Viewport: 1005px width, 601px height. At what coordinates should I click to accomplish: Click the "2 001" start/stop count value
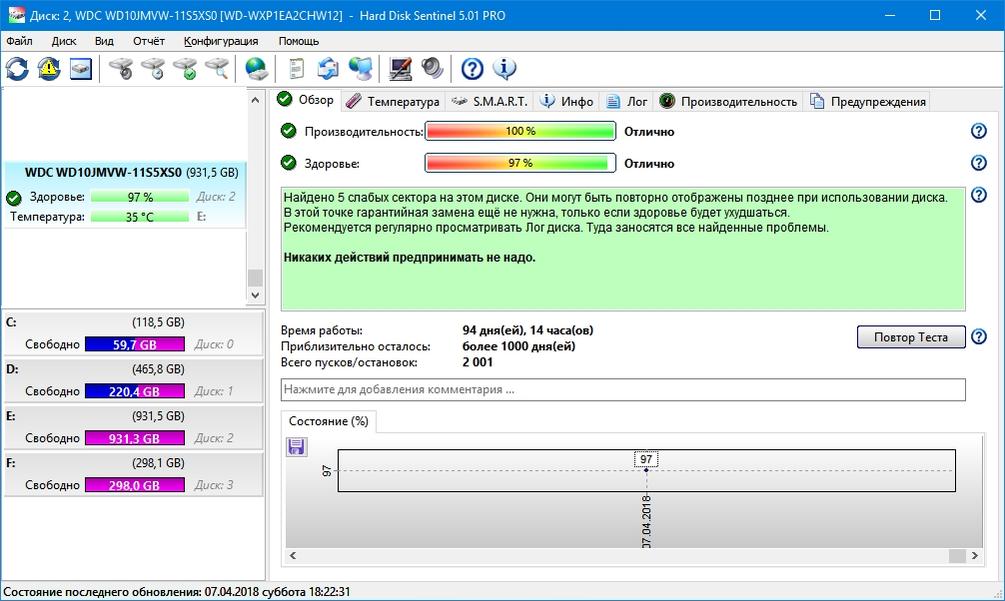coord(478,363)
